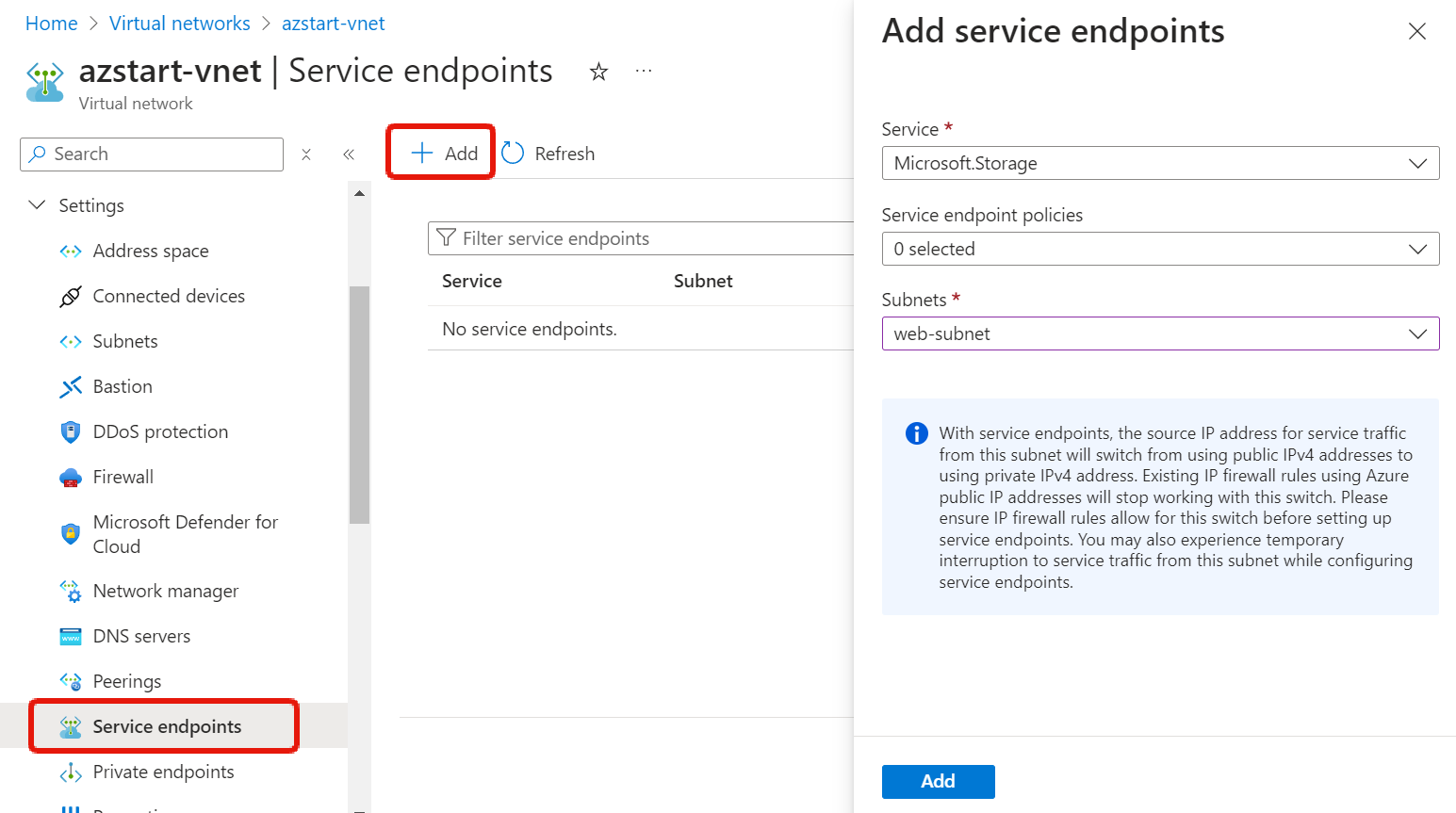Open the Service endpoint policies dropdown
1456x813 pixels.
[1160, 249]
